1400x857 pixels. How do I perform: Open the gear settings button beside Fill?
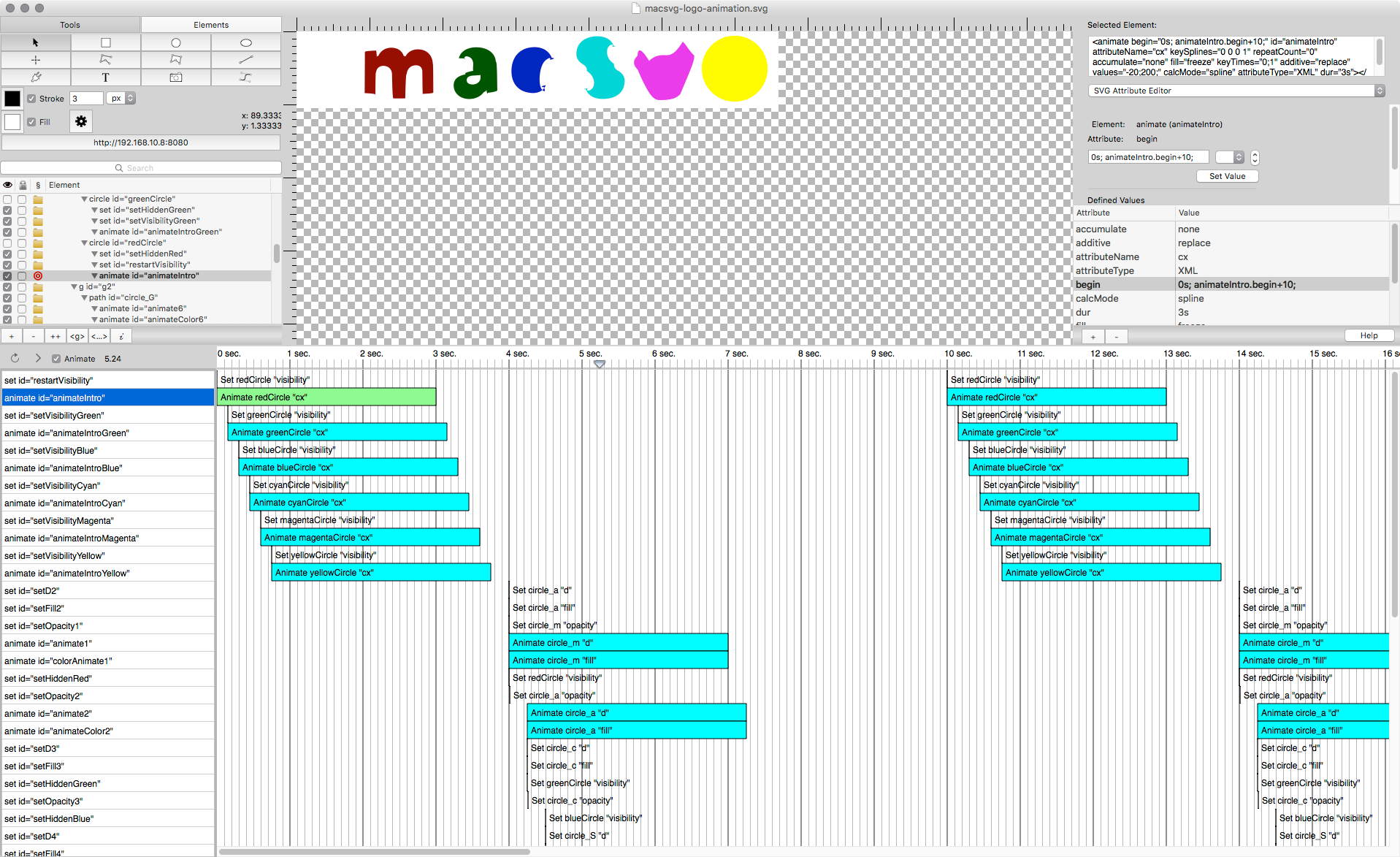81,121
